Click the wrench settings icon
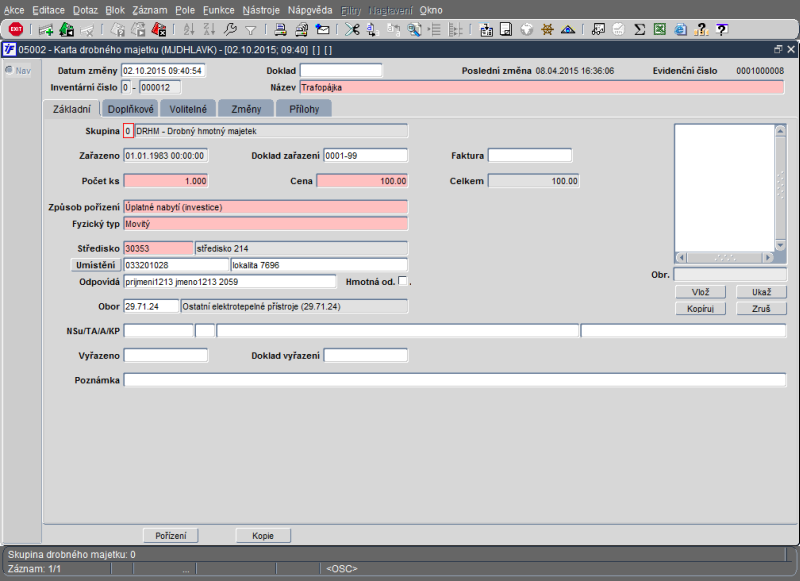Viewport: 800px width, 581px height. [230, 30]
